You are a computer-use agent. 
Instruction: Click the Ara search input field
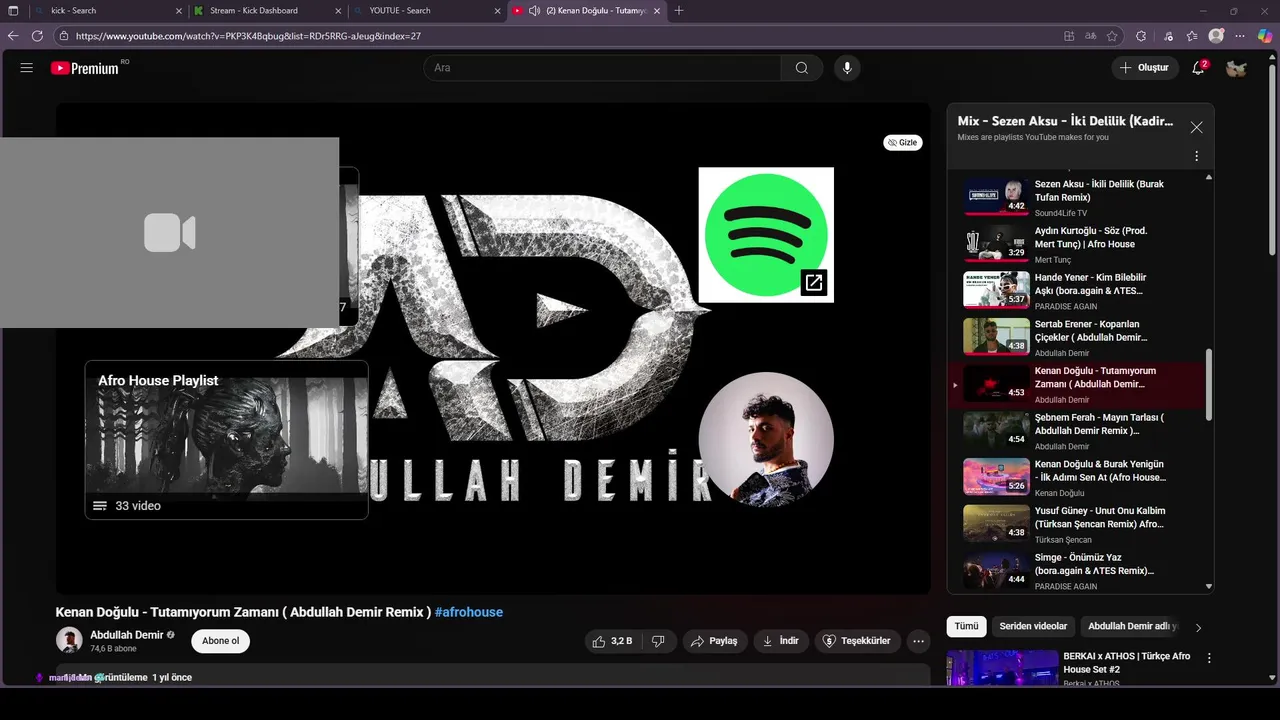click(x=603, y=68)
